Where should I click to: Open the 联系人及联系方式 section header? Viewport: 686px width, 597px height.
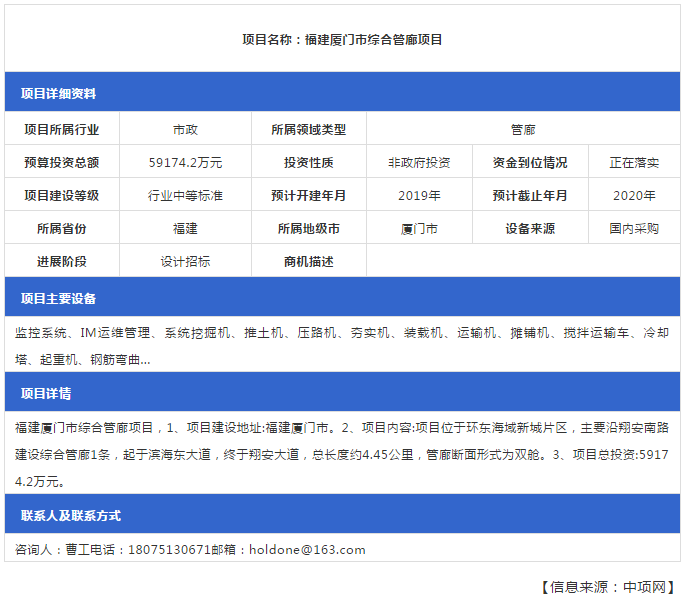tap(71, 516)
